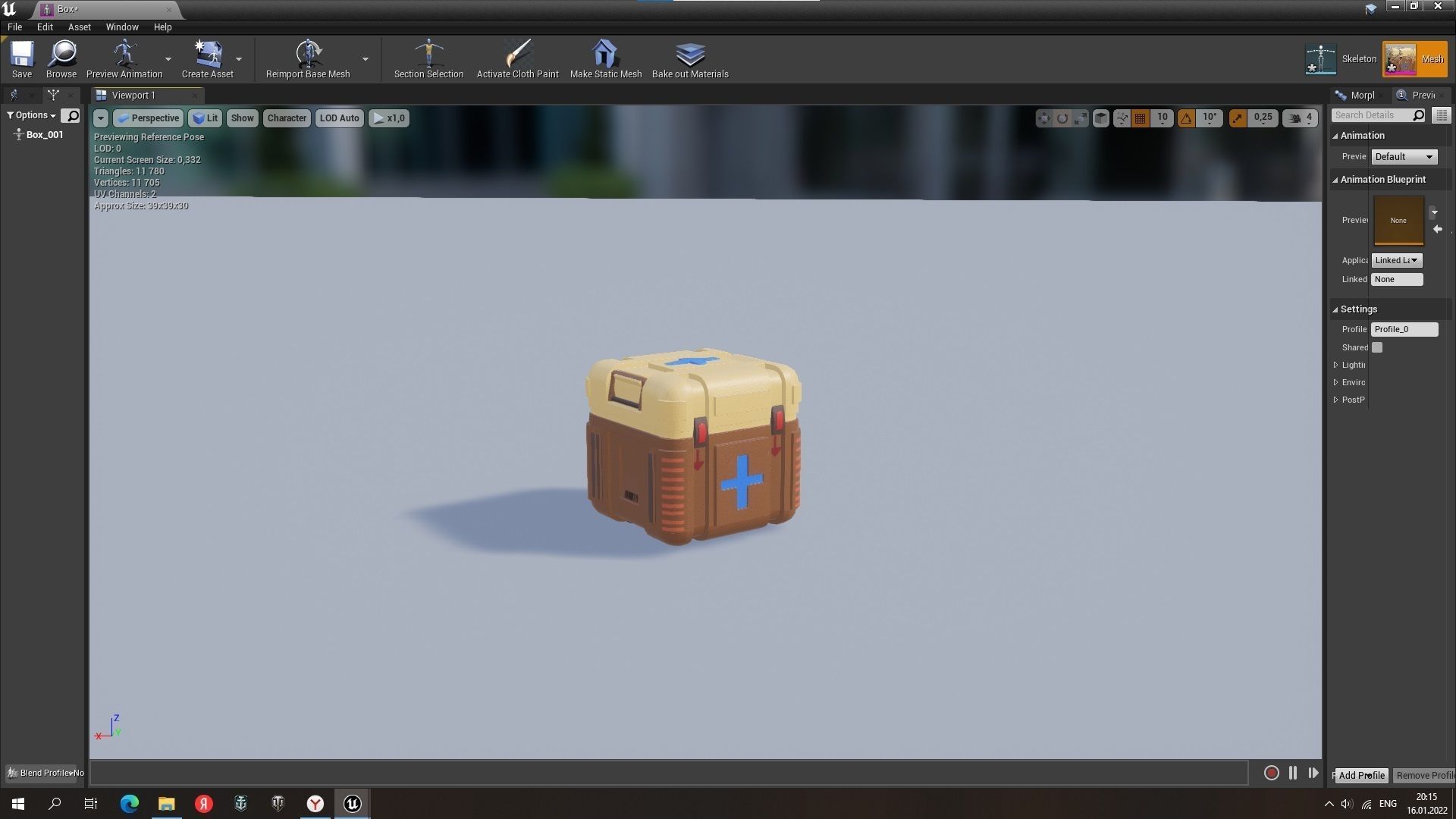Open the Help menu
This screenshot has width=1456, height=819.
coord(163,27)
